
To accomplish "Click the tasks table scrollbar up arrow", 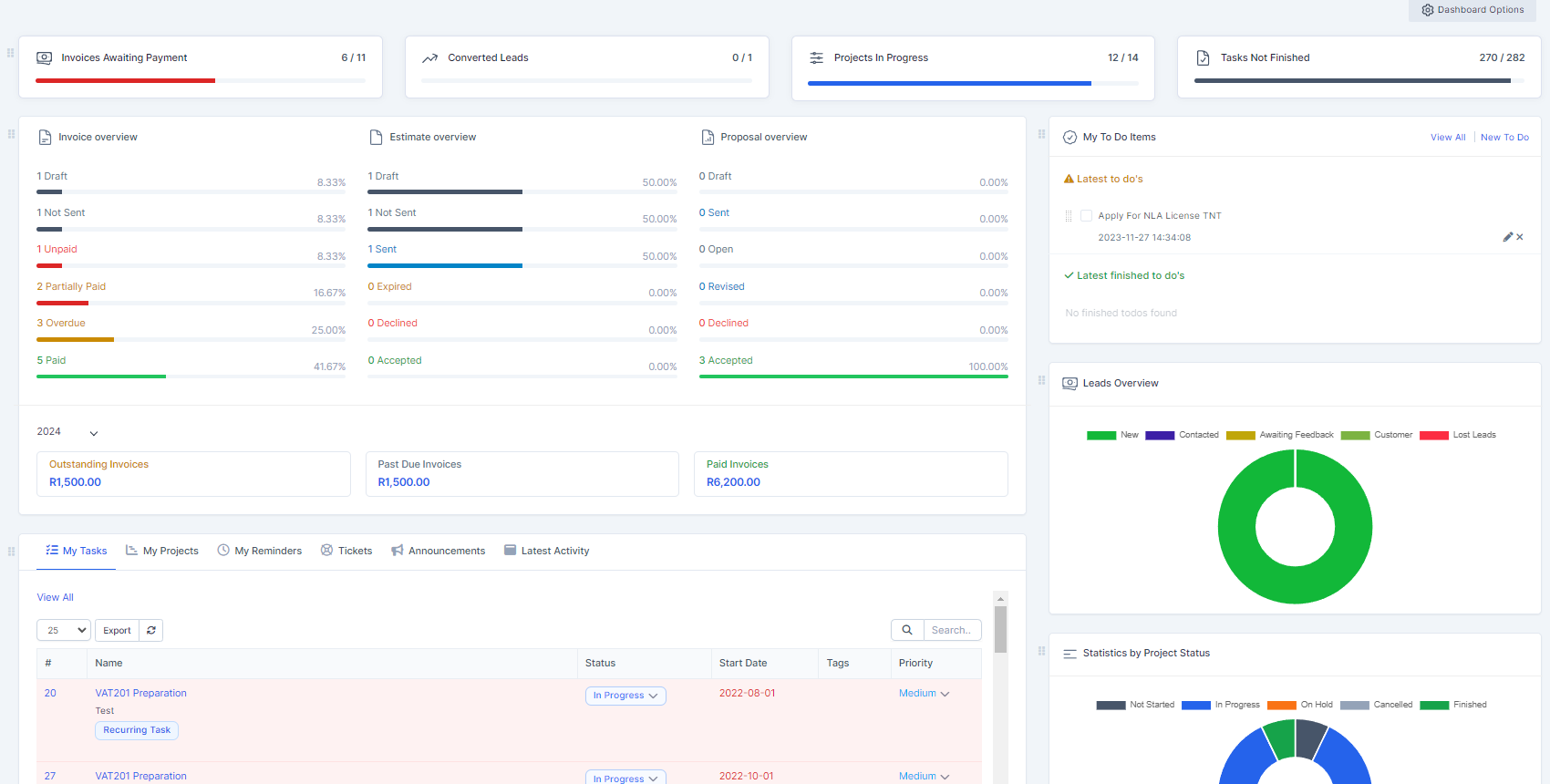I will click(1000, 599).
